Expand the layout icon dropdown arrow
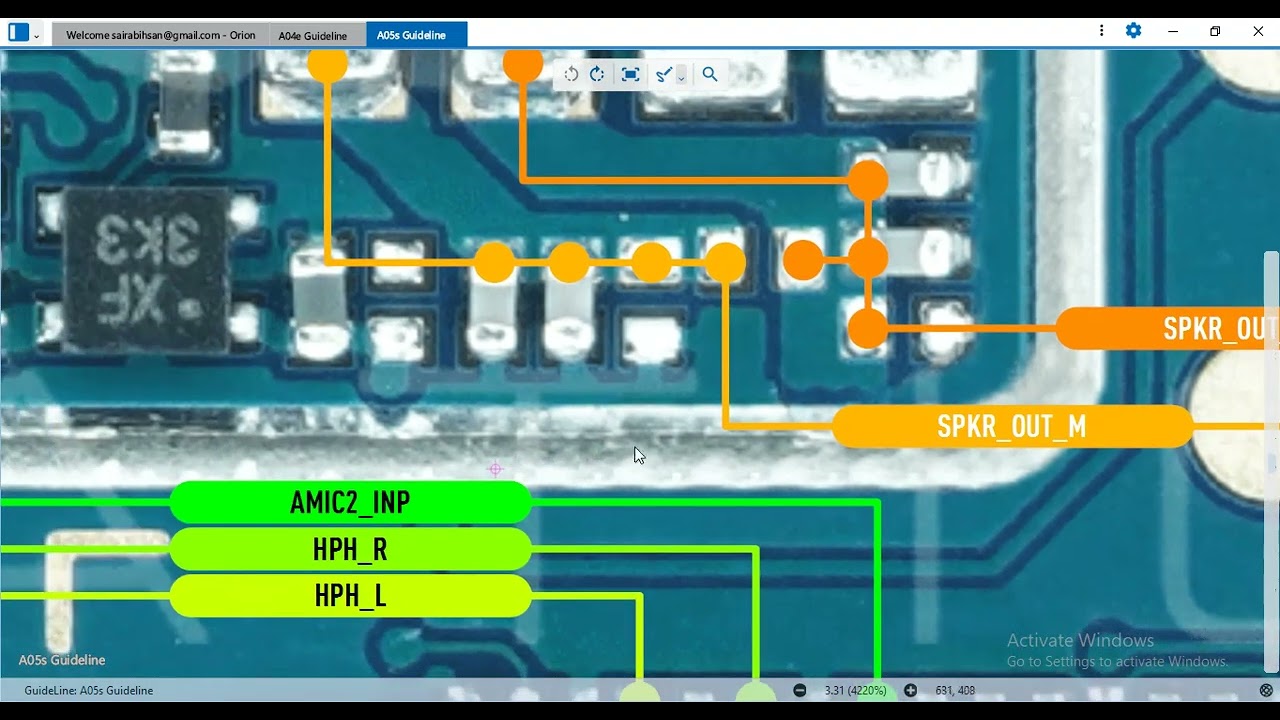The width and height of the screenshot is (1280, 720). [37, 35]
